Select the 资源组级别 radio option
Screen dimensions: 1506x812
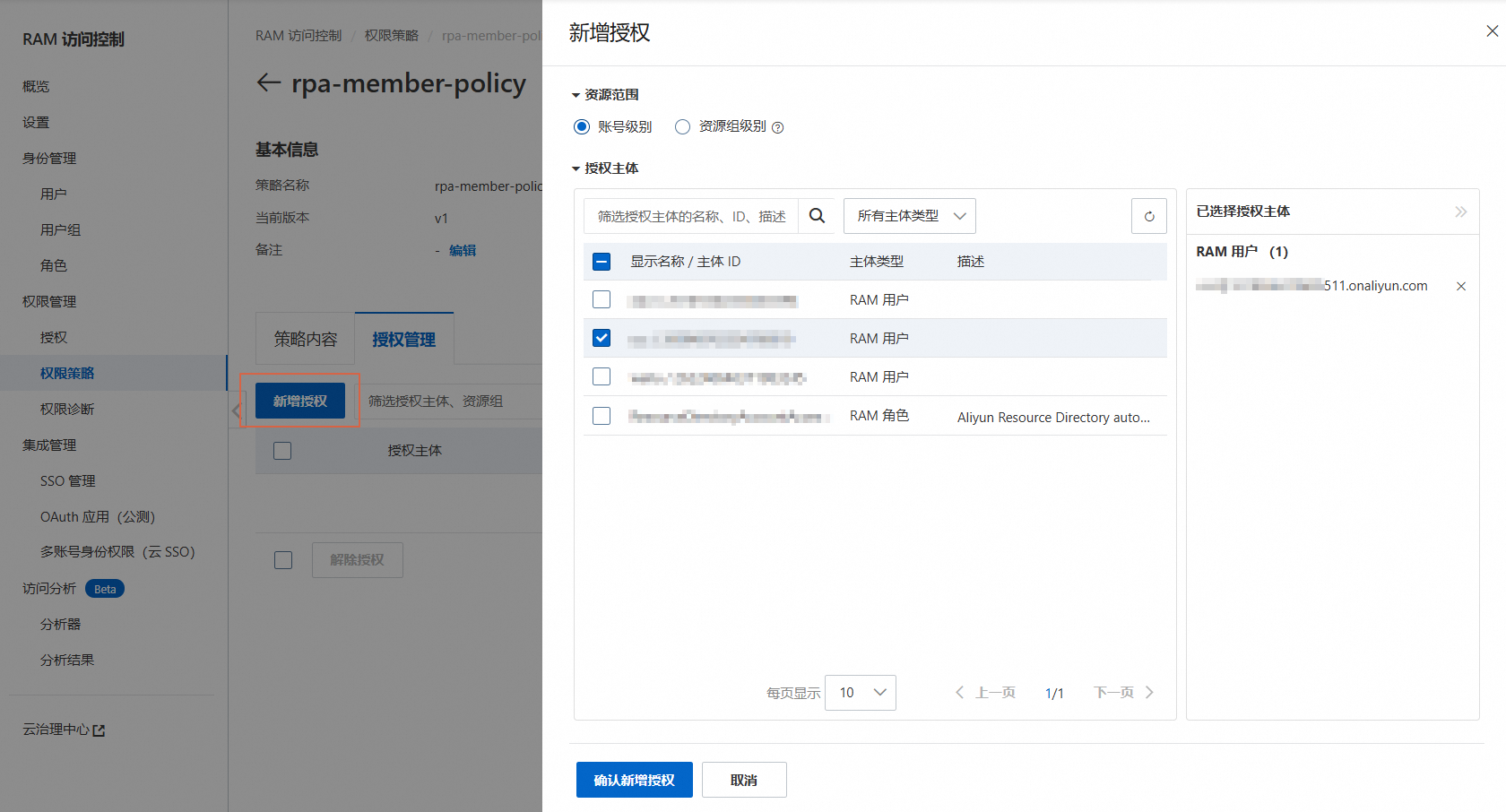[x=683, y=126]
